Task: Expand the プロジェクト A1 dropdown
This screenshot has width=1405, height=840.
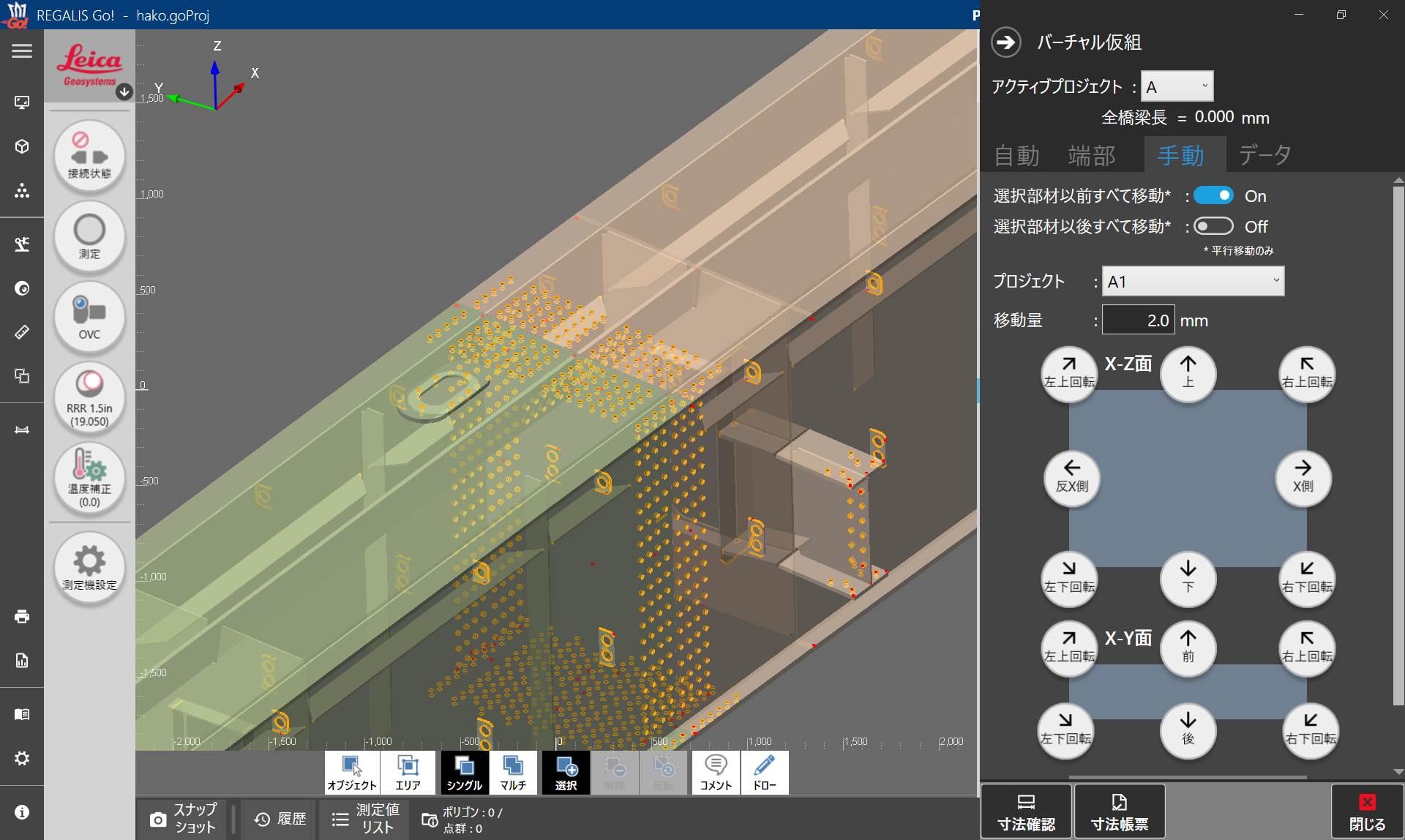Action: pos(1193,281)
